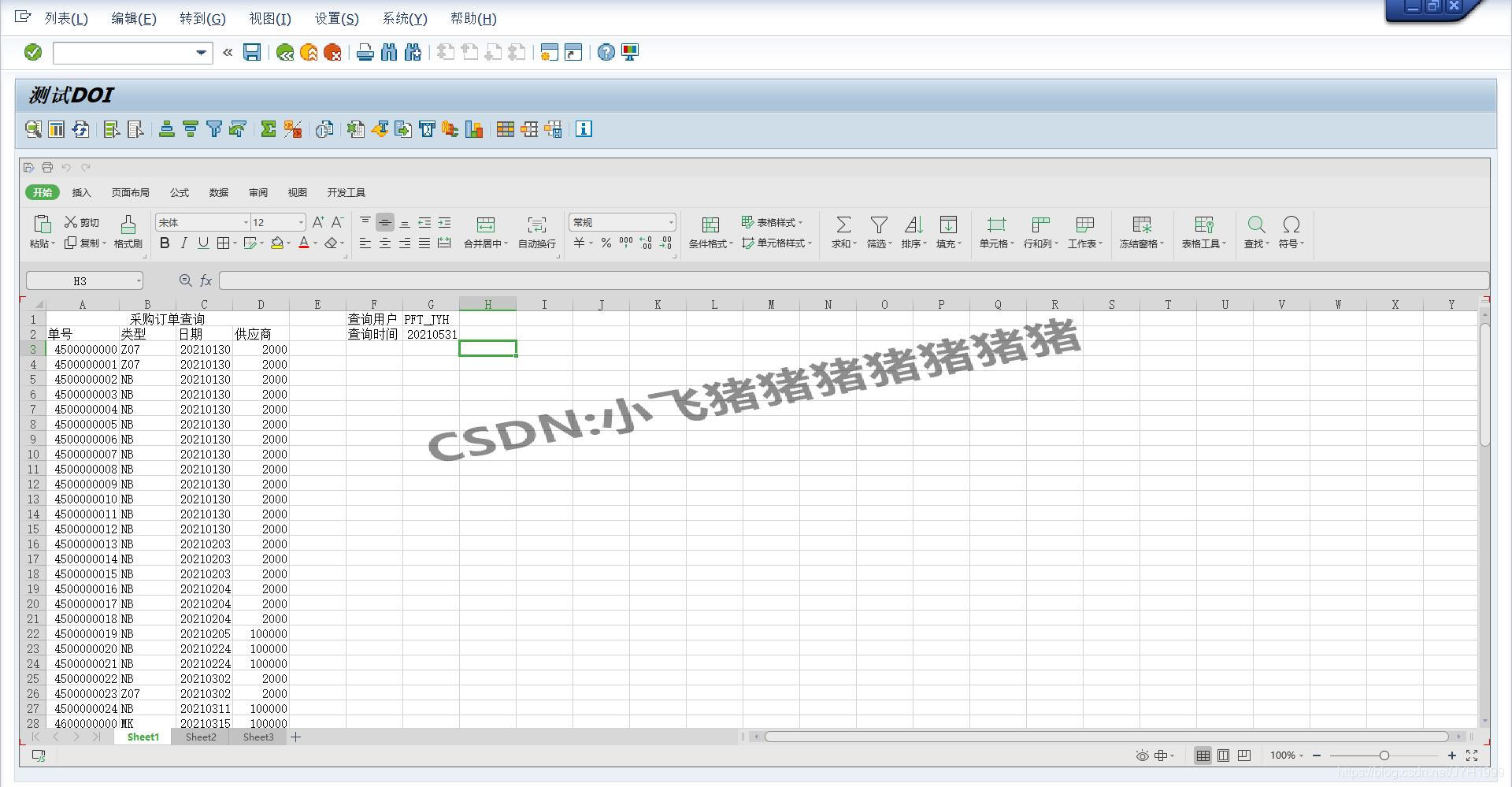Click the formula bar input field
The image size is (1512, 787).
854,280
